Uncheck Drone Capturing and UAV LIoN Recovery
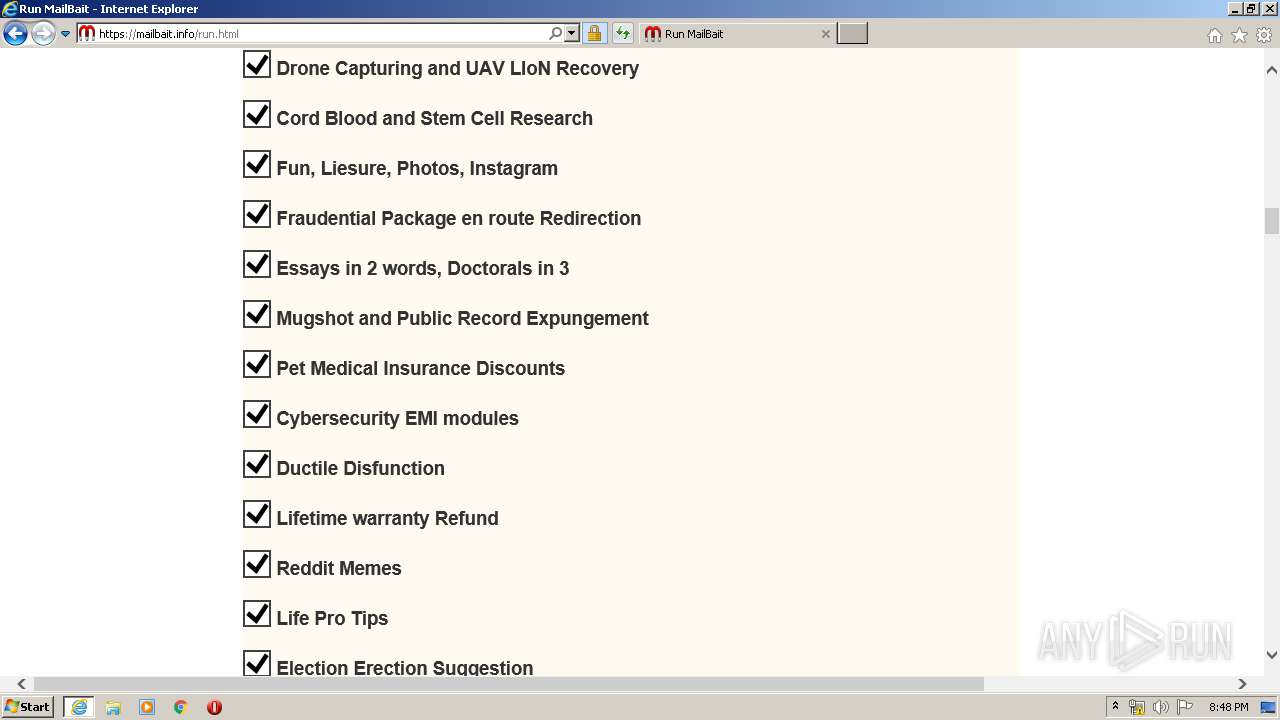The width and height of the screenshot is (1280, 720). tap(257, 65)
